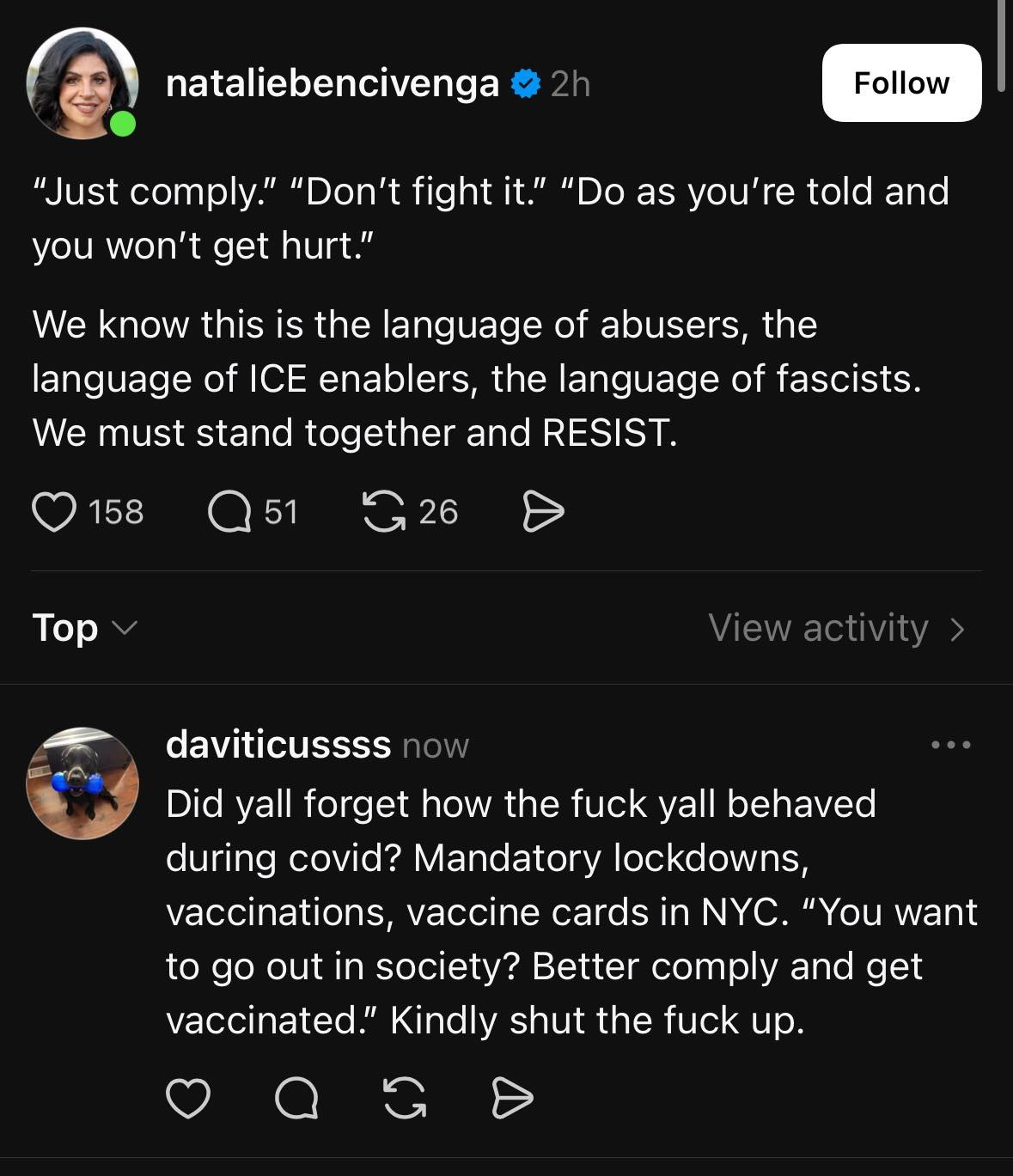Open View activity link
1013x1176 pixels.
pos(818,628)
